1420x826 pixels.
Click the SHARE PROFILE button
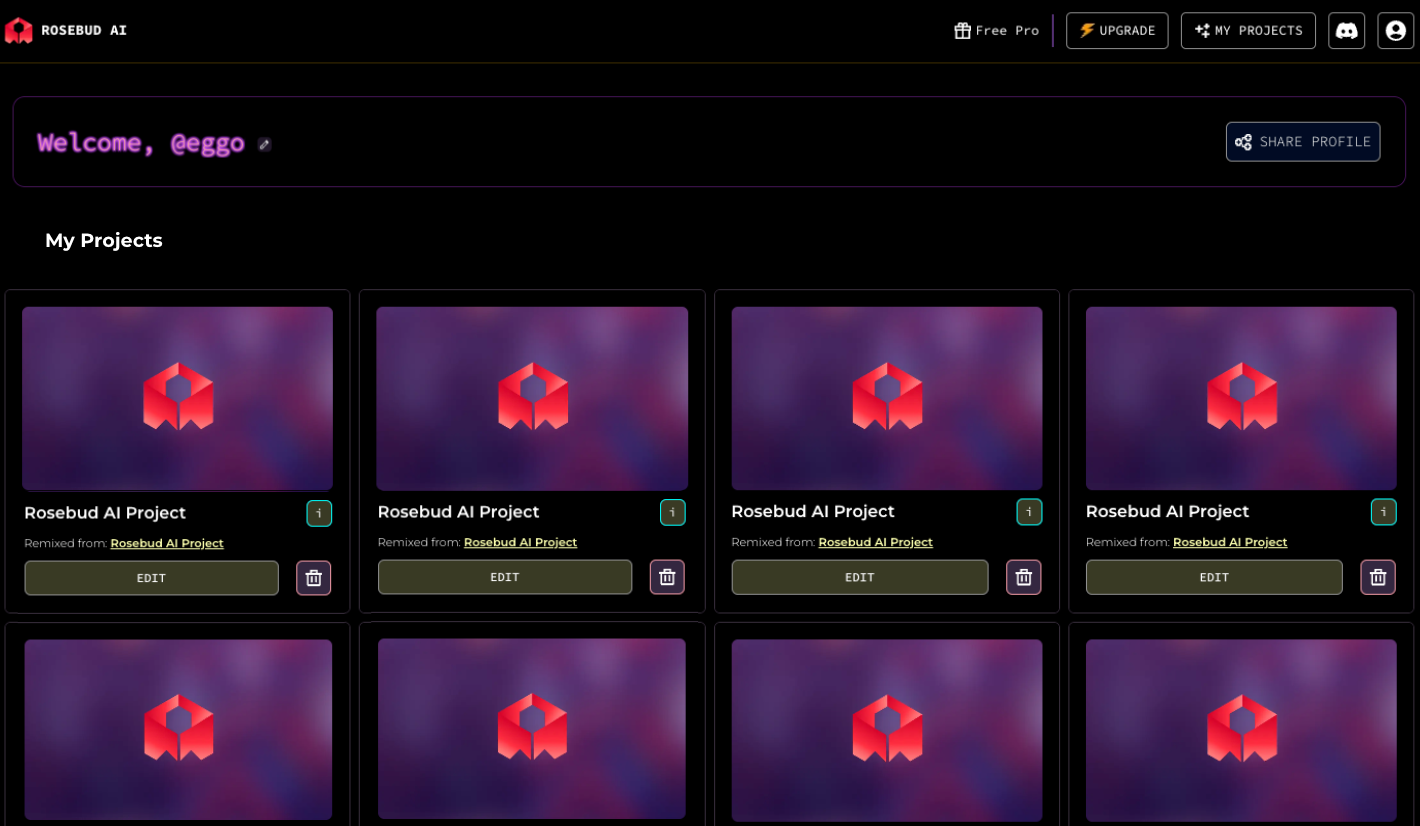tap(1303, 142)
